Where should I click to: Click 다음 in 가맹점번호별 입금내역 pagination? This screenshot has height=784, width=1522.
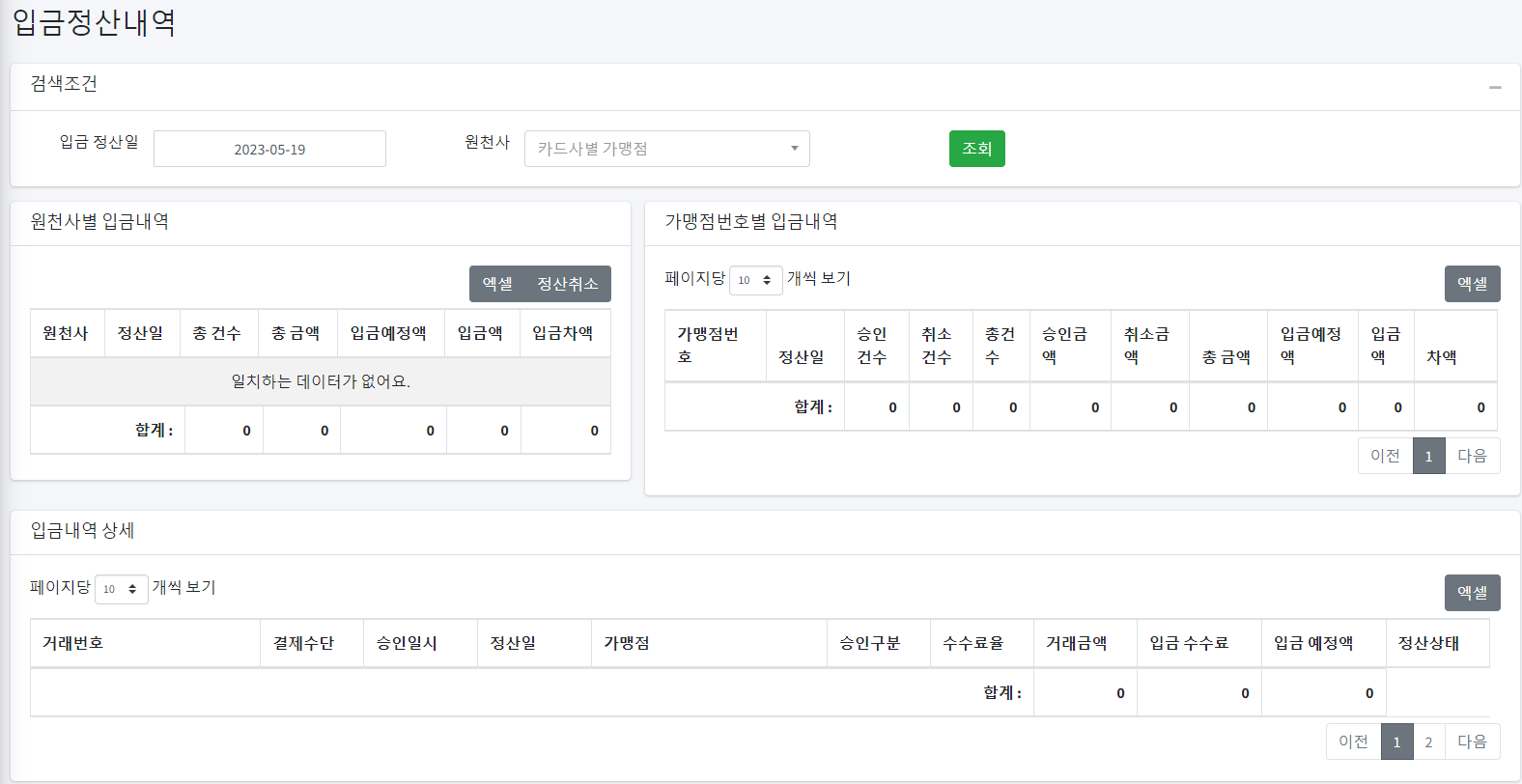(x=1472, y=456)
